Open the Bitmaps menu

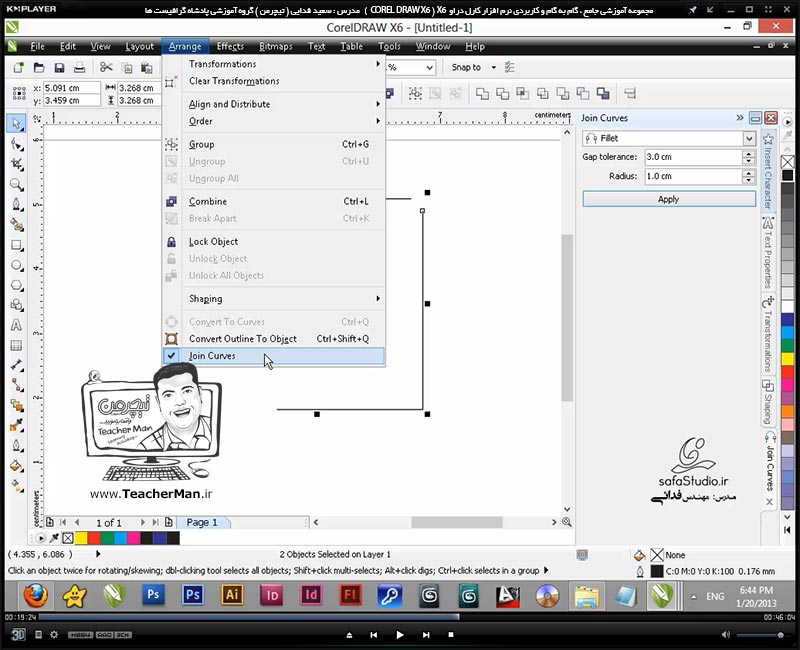276,46
